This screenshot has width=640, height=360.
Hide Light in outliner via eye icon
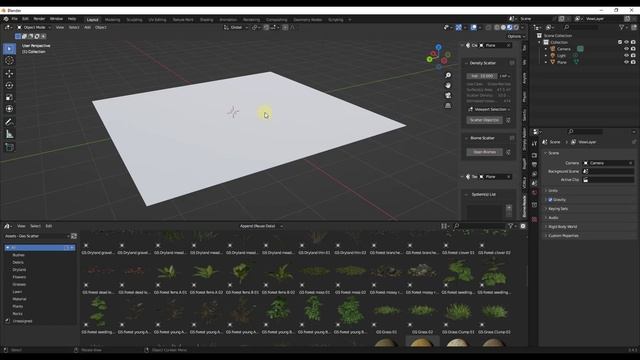[626, 56]
